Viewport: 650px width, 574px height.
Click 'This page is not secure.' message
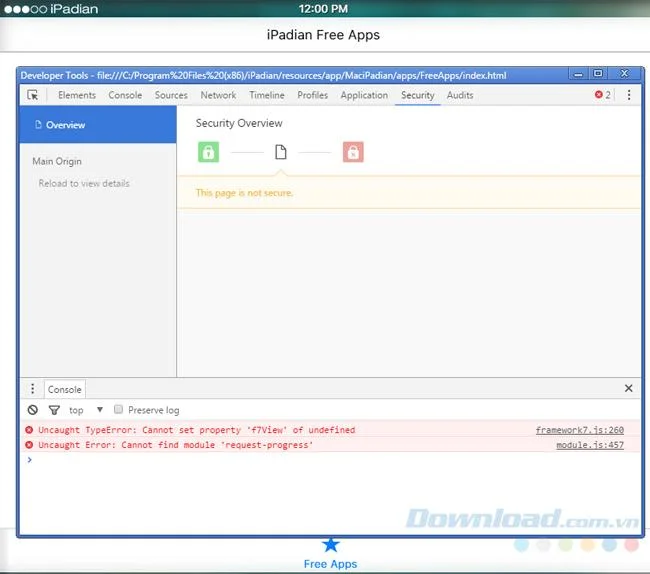(x=245, y=193)
